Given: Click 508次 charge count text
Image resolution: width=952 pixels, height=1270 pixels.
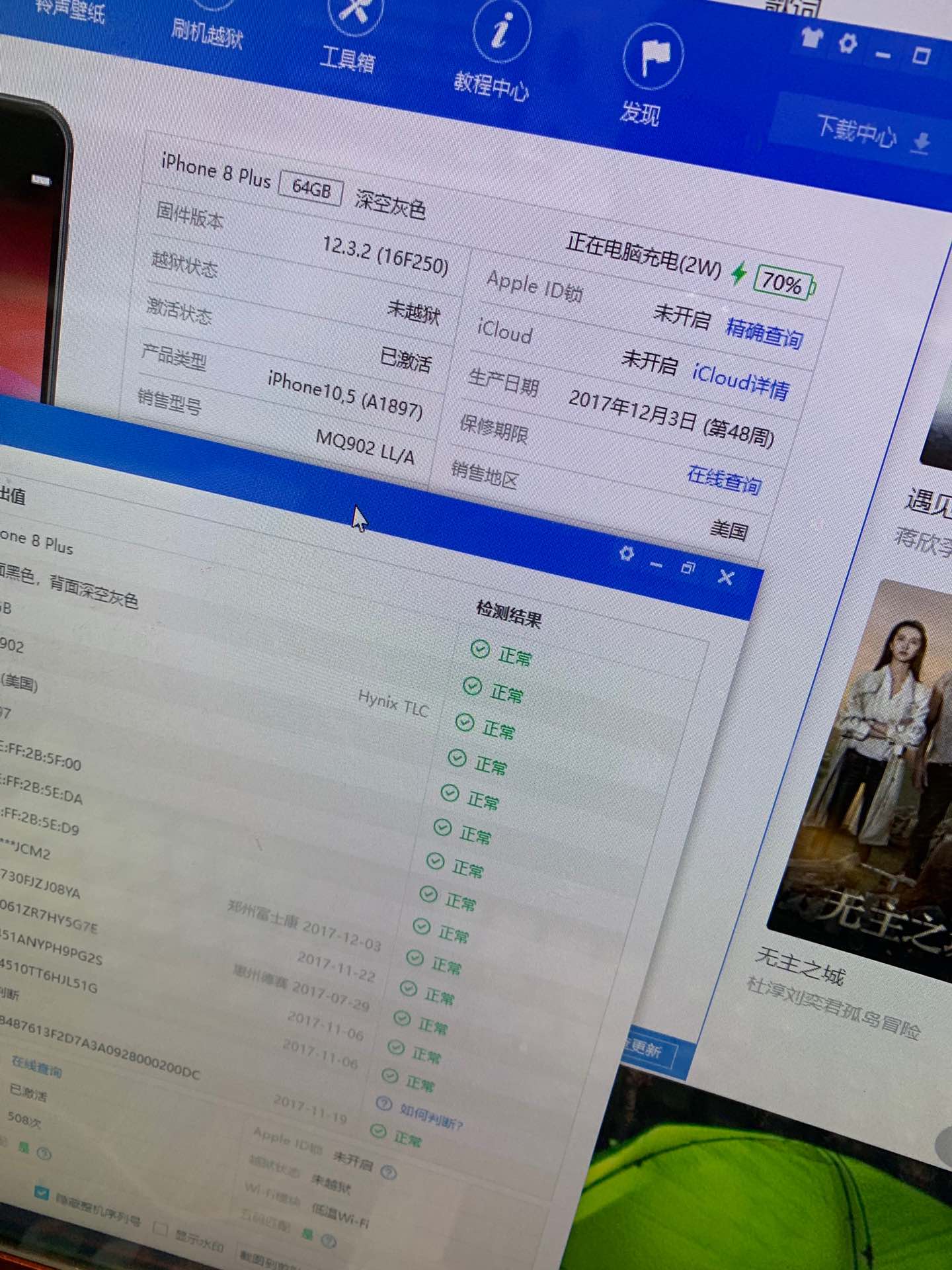Looking at the screenshot, I should pos(24,1119).
